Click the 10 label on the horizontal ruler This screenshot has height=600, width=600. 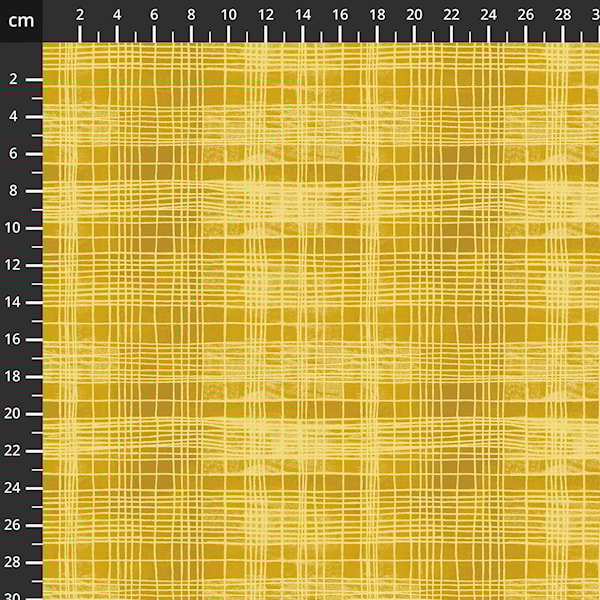click(x=228, y=15)
